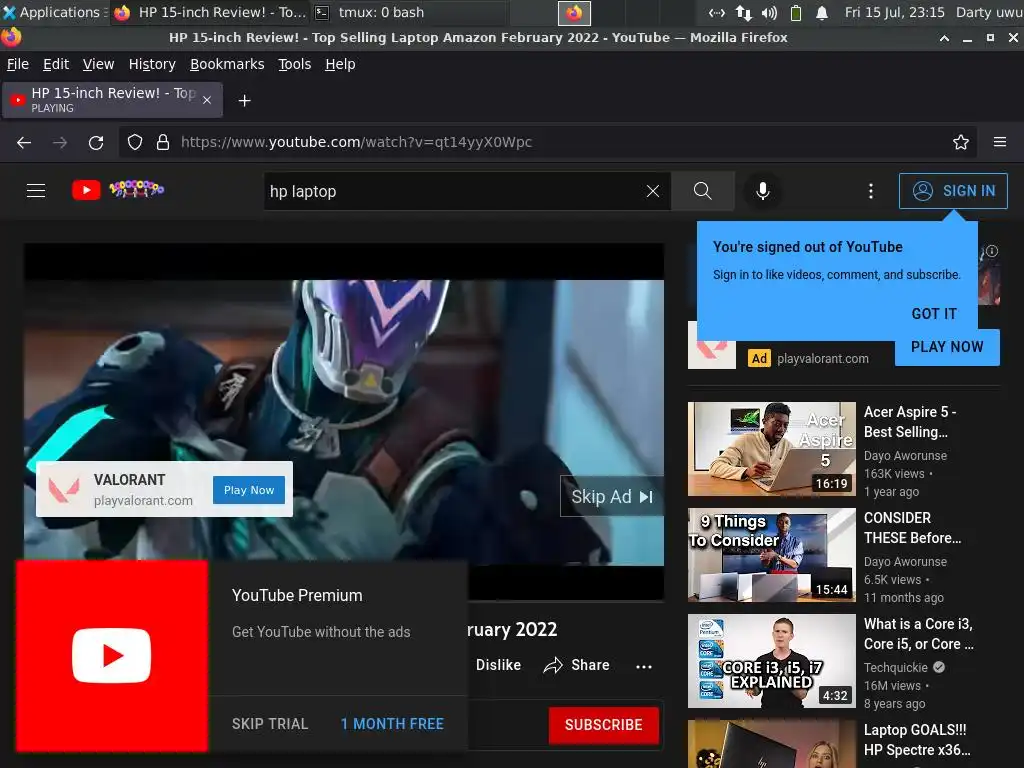Open a new tab with plus
The height and width of the screenshot is (768, 1024).
pos(244,101)
